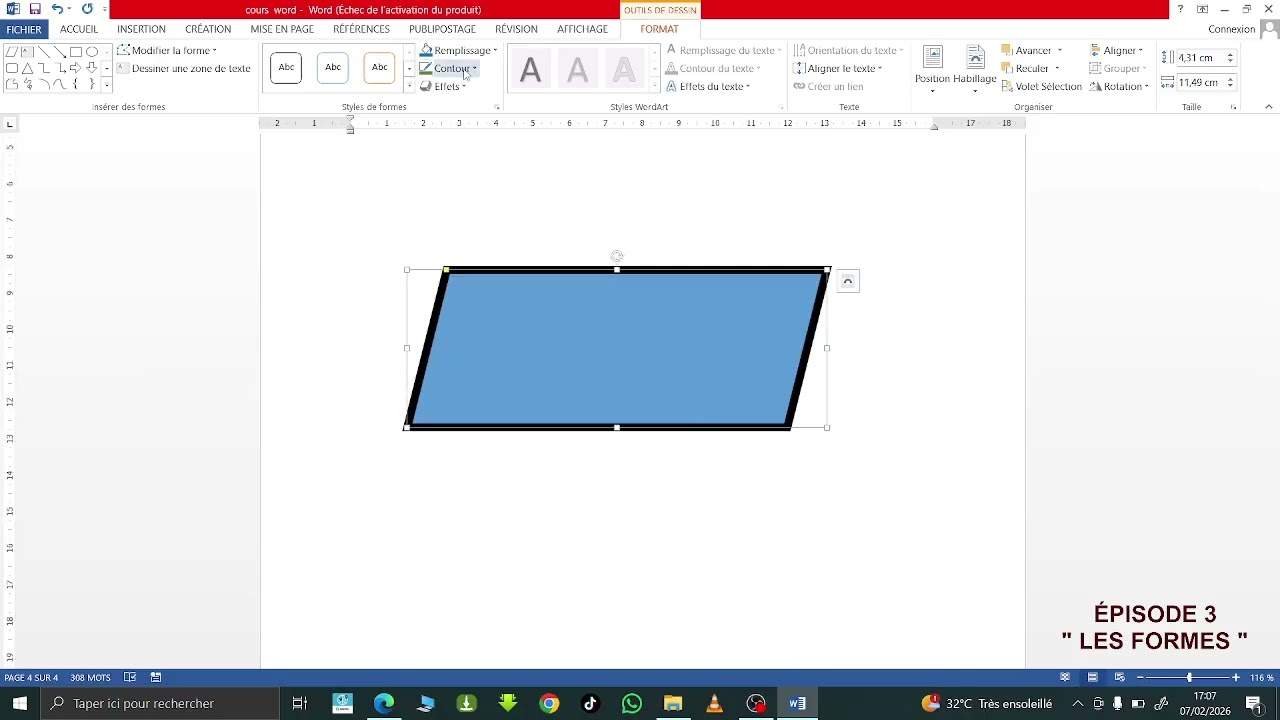Open the Effets shape effects dropdown

(x=443, y=86)
